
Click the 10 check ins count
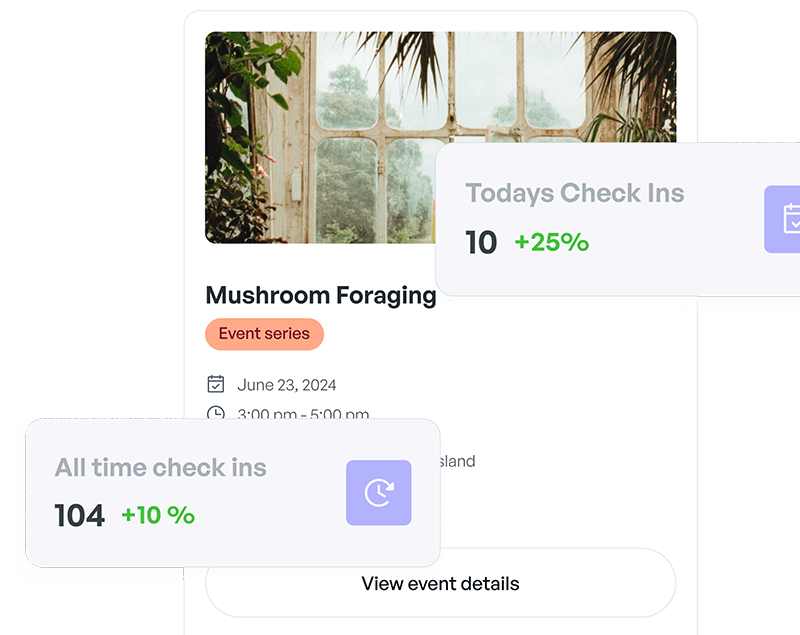point(481,242)
